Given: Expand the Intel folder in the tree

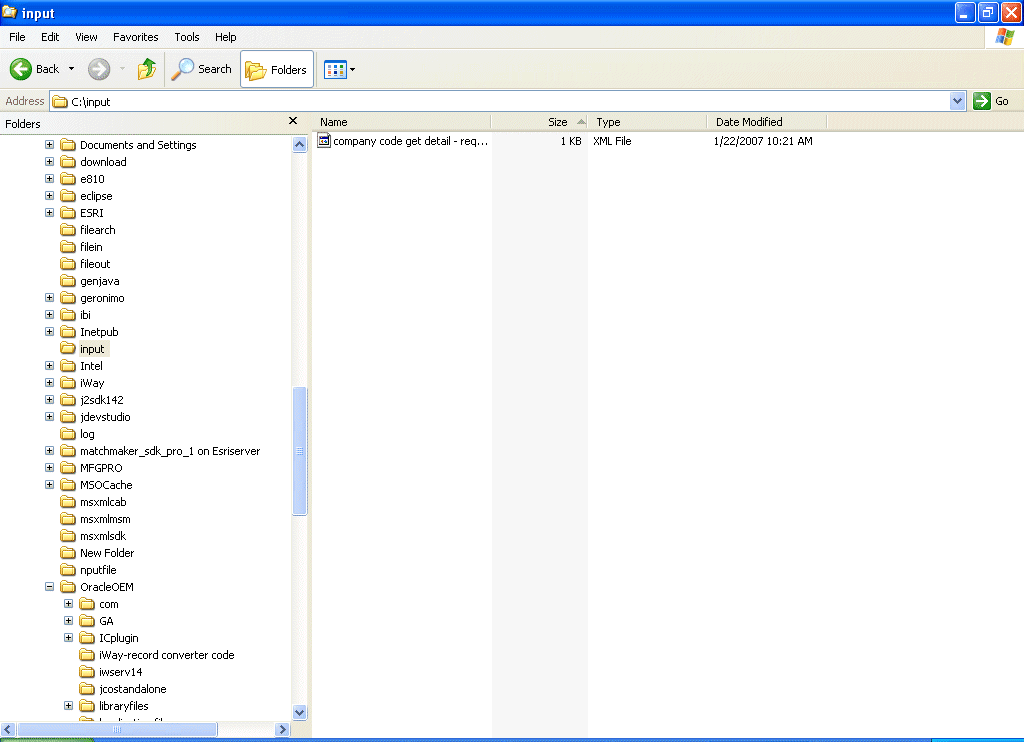Looking at the screenshot, I should click(49, 365).
